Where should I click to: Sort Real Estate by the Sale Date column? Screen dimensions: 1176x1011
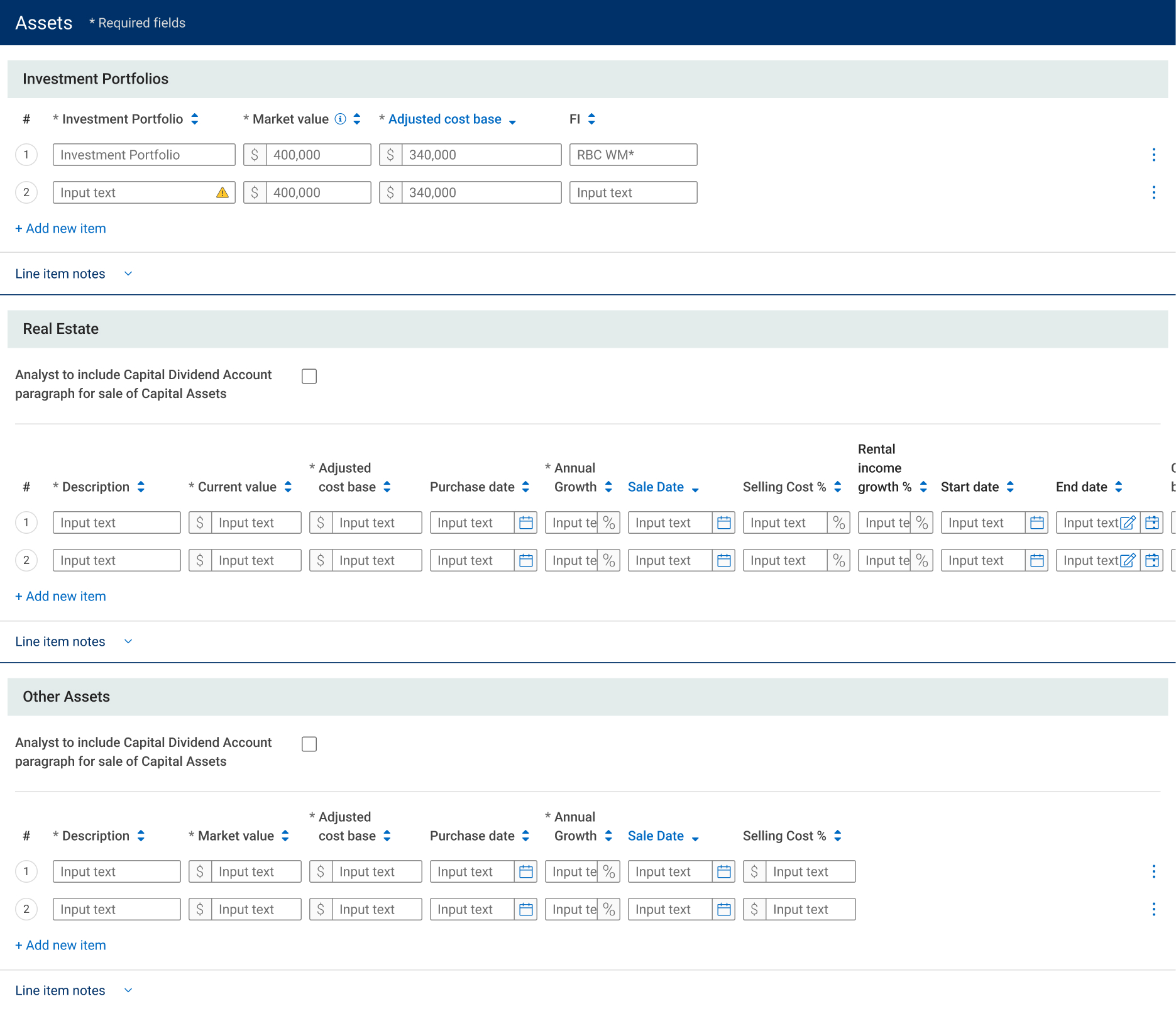(x=663, y=487)
